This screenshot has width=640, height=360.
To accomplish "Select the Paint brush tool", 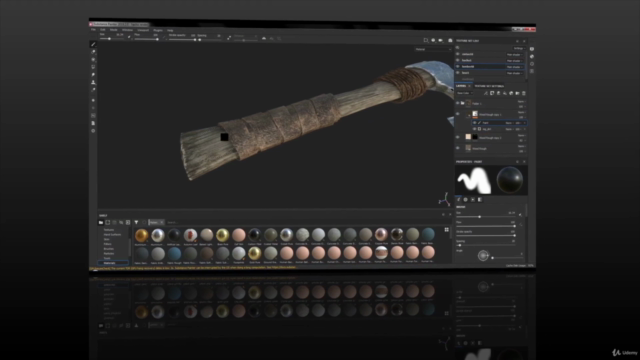I will coord(93,44).
